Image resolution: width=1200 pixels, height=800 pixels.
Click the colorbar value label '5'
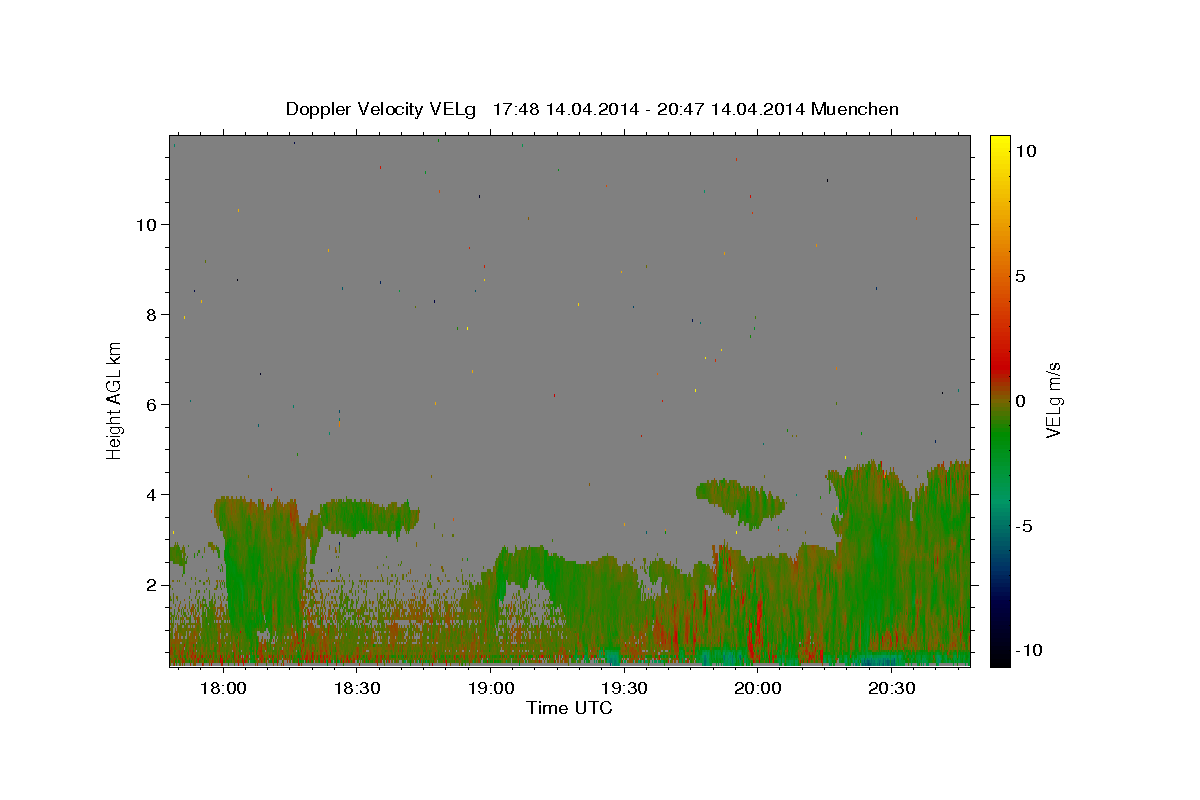click(x=1020, y=276)
